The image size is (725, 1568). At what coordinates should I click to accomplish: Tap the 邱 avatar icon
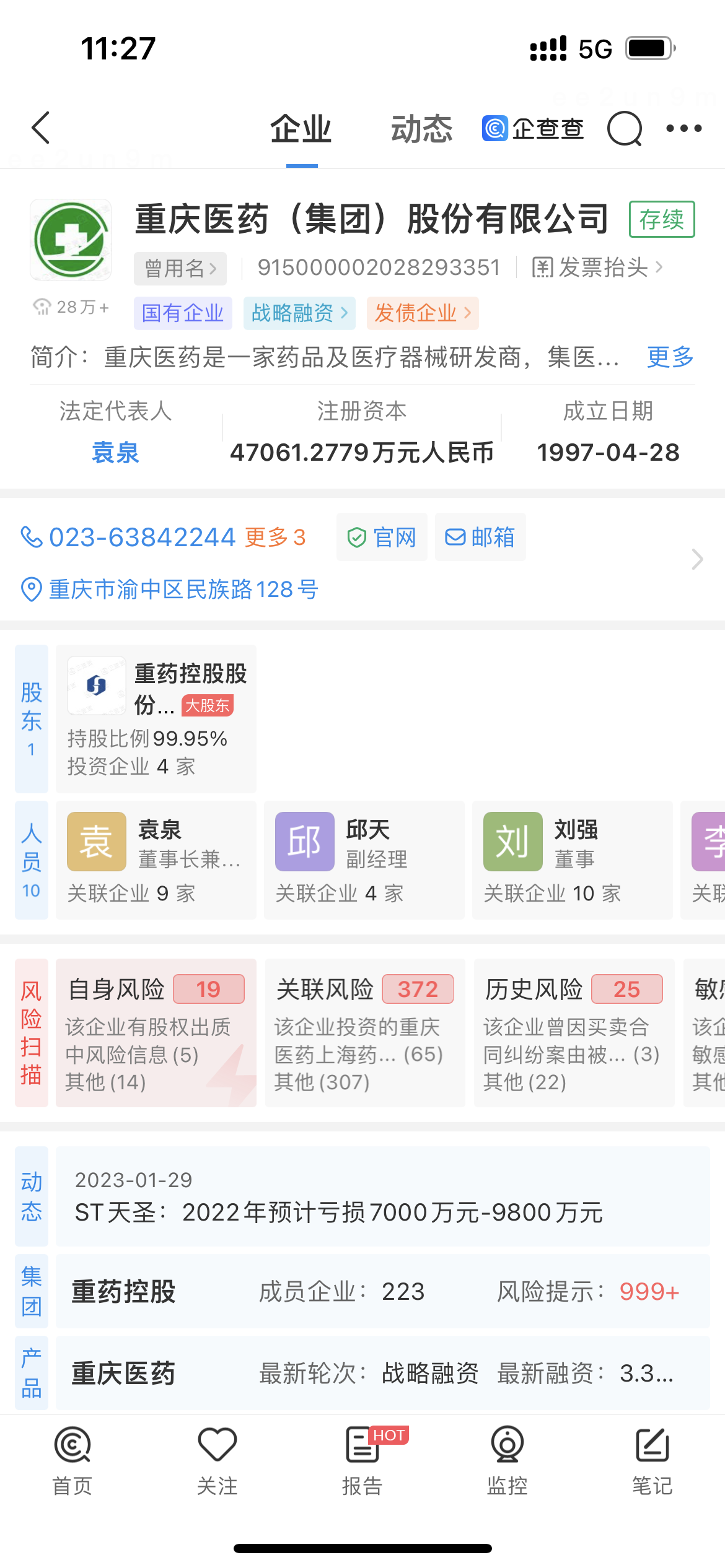(304, 842)
